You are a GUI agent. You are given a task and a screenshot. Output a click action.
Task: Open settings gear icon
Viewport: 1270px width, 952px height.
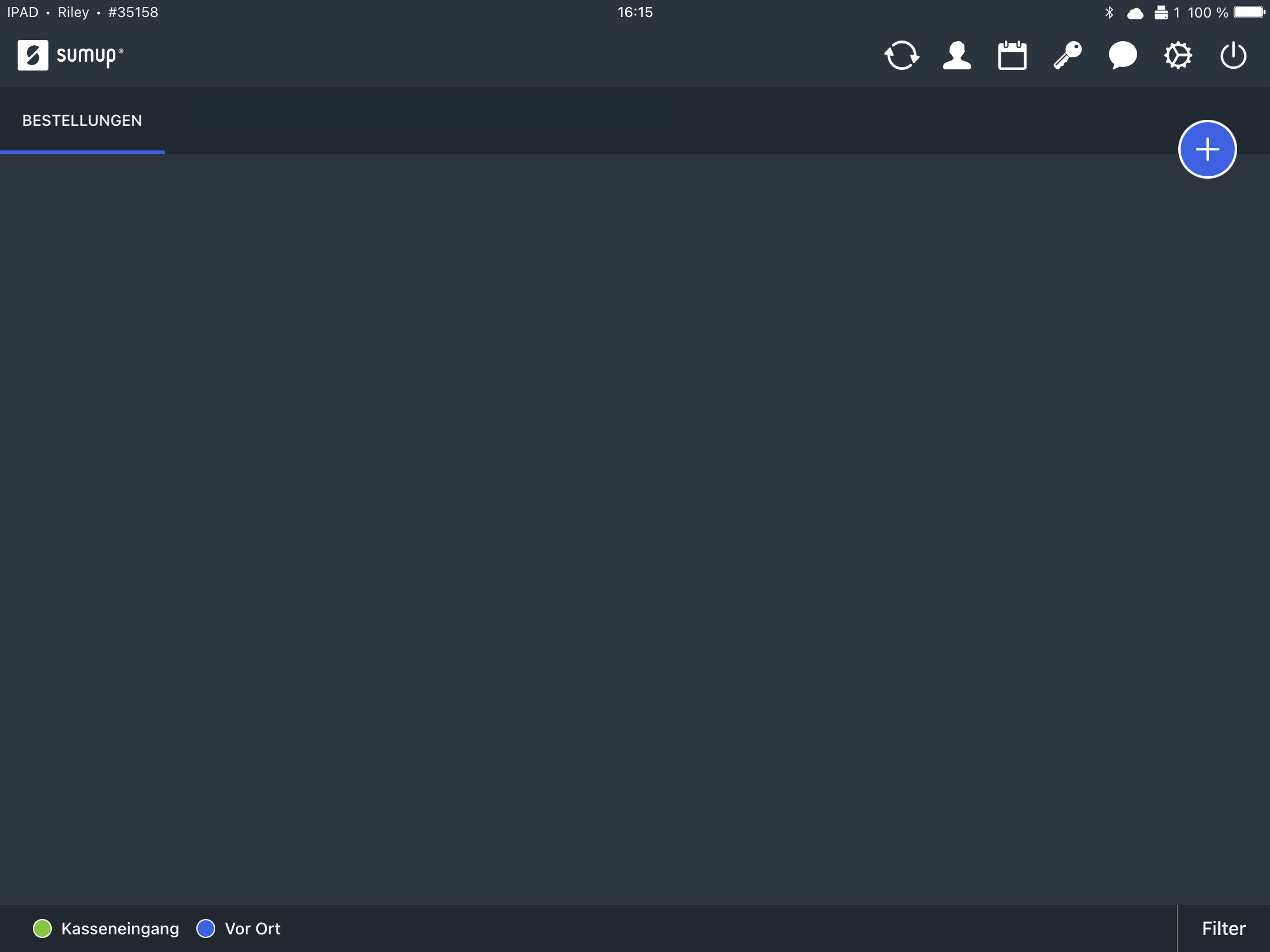1178,56
